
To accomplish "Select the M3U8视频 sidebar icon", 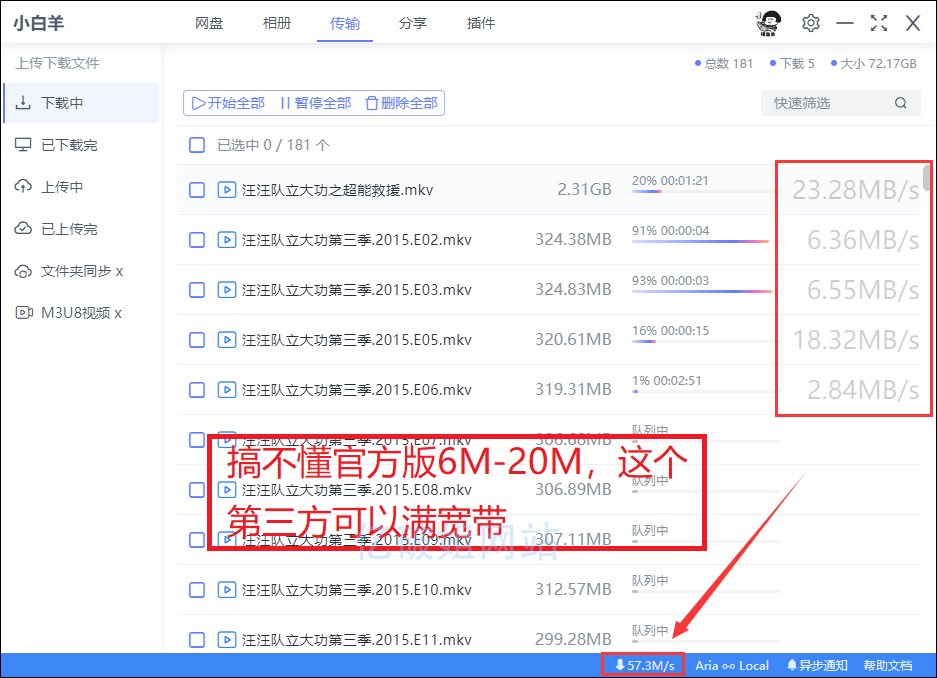I will 22,313.
